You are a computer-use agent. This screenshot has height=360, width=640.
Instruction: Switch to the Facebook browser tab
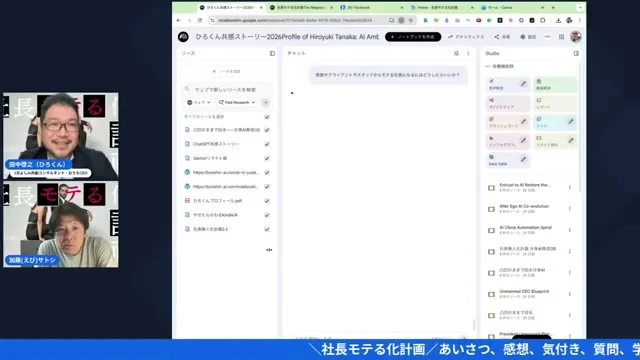pos(371,7)
